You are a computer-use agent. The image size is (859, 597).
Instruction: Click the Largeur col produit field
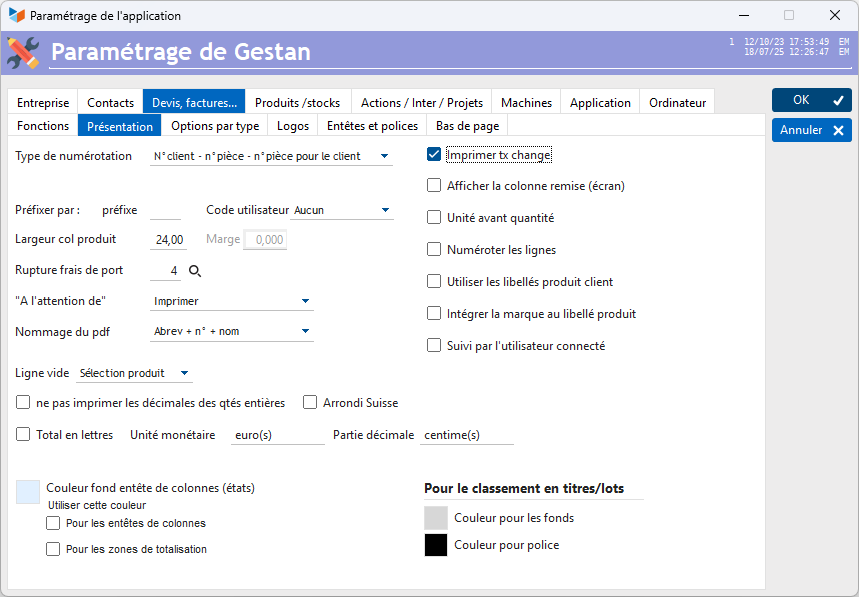click(168, 240)
